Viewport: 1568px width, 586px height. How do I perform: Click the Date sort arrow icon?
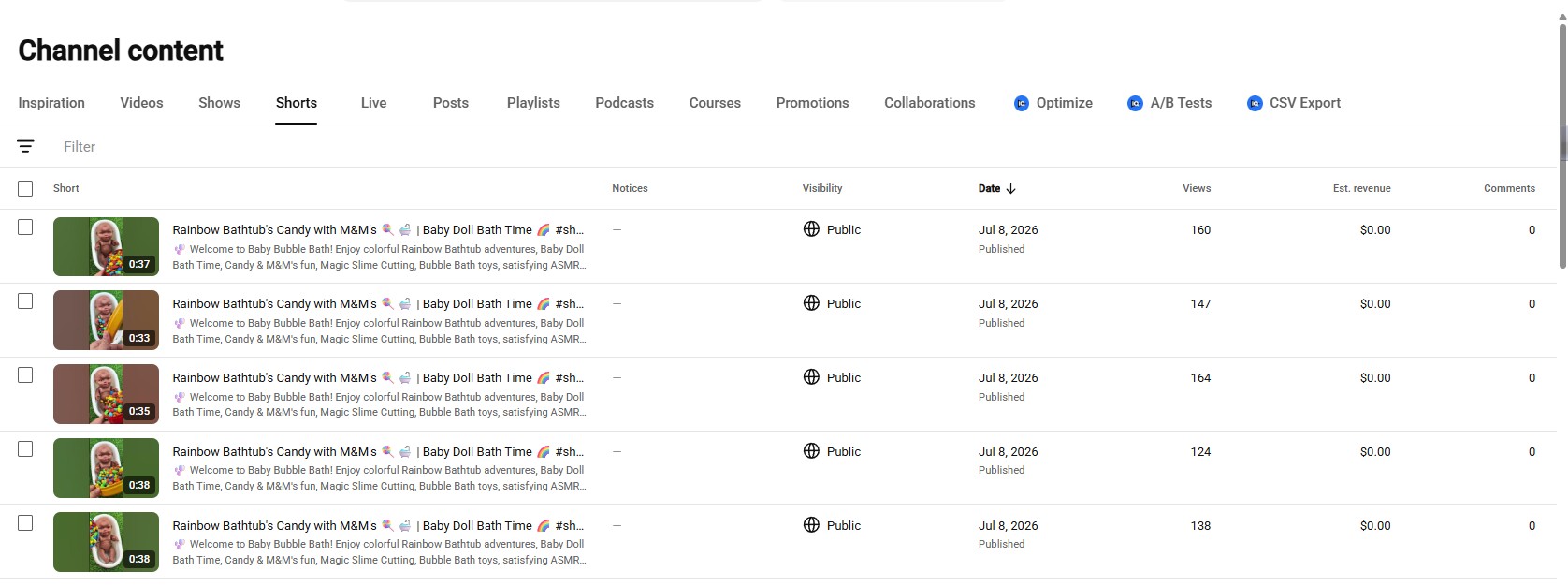pos(1011,188)
